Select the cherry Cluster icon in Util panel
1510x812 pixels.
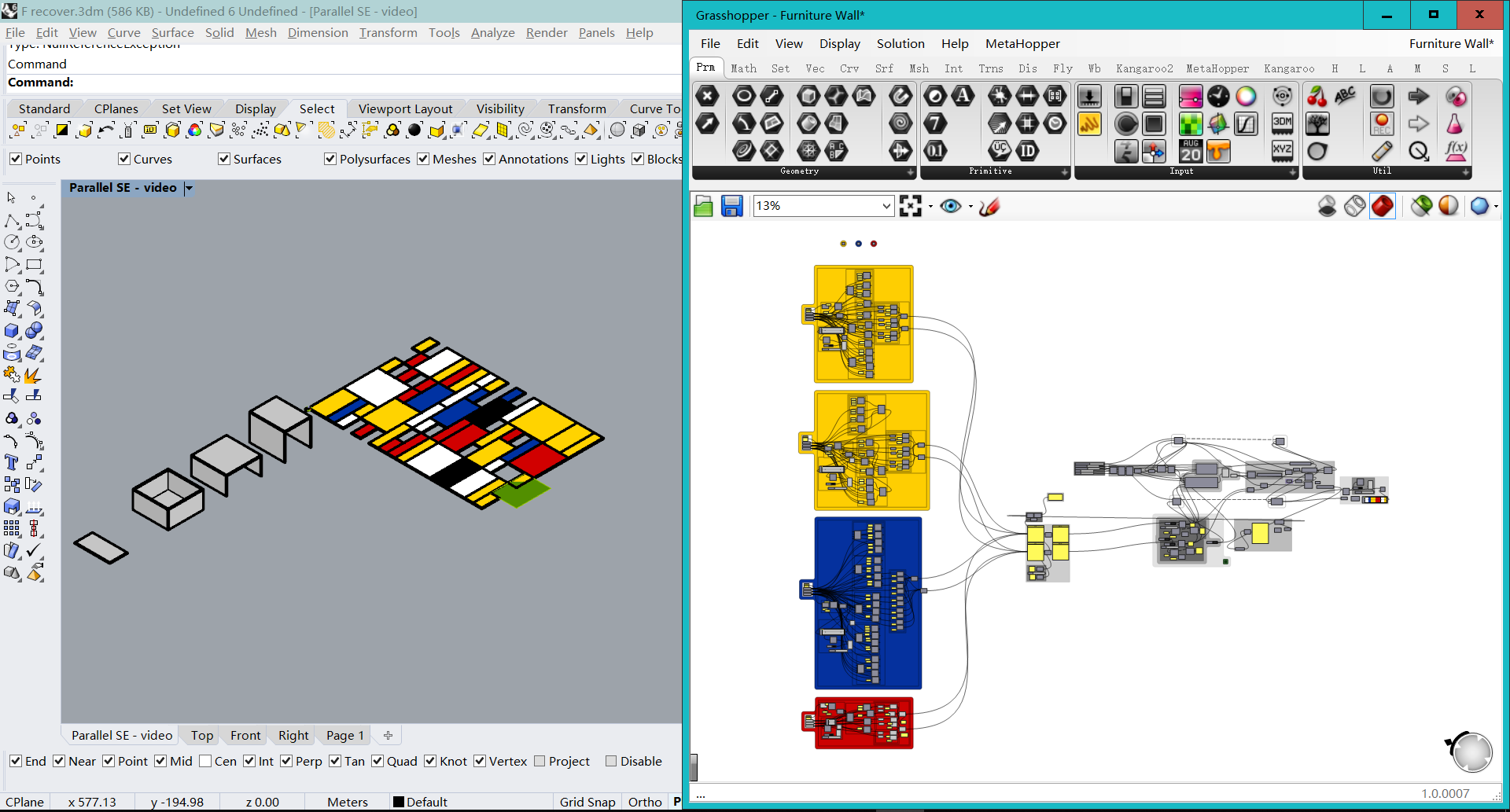1317,96
